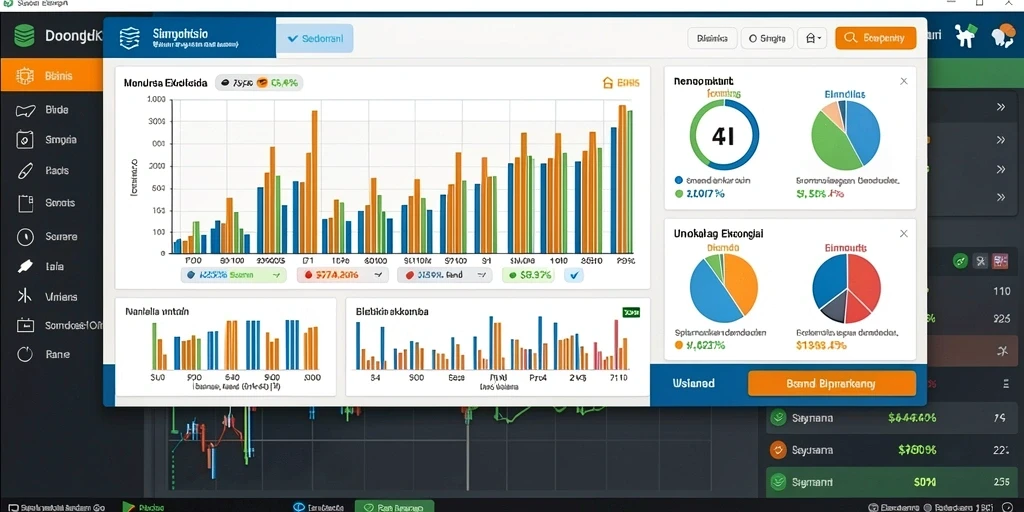Open the Bida item's sidebar icon
This screenshot has height=512, width=1024.
(25, 110)
